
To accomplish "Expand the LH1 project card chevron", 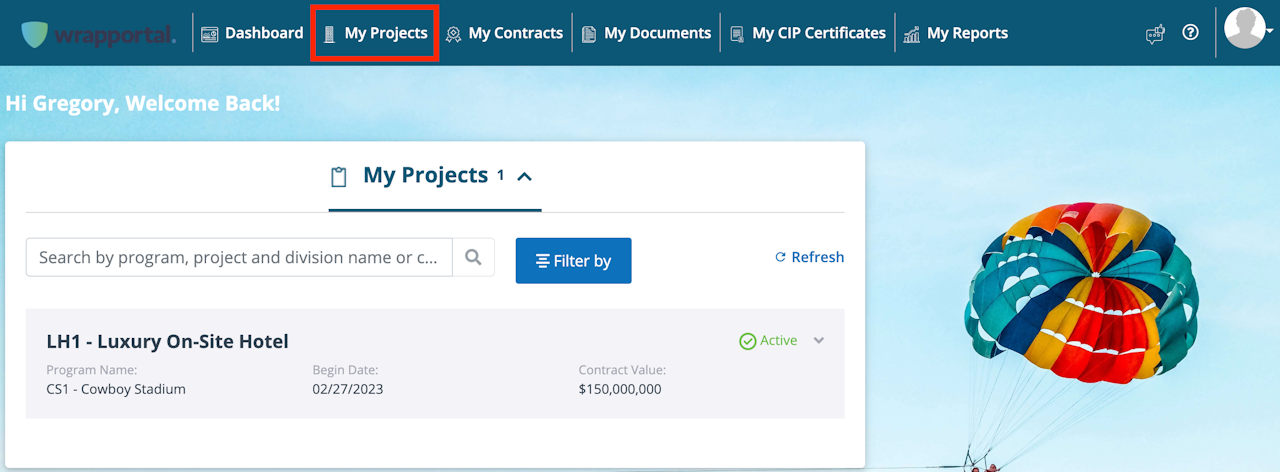I will [x=819, y=341].
